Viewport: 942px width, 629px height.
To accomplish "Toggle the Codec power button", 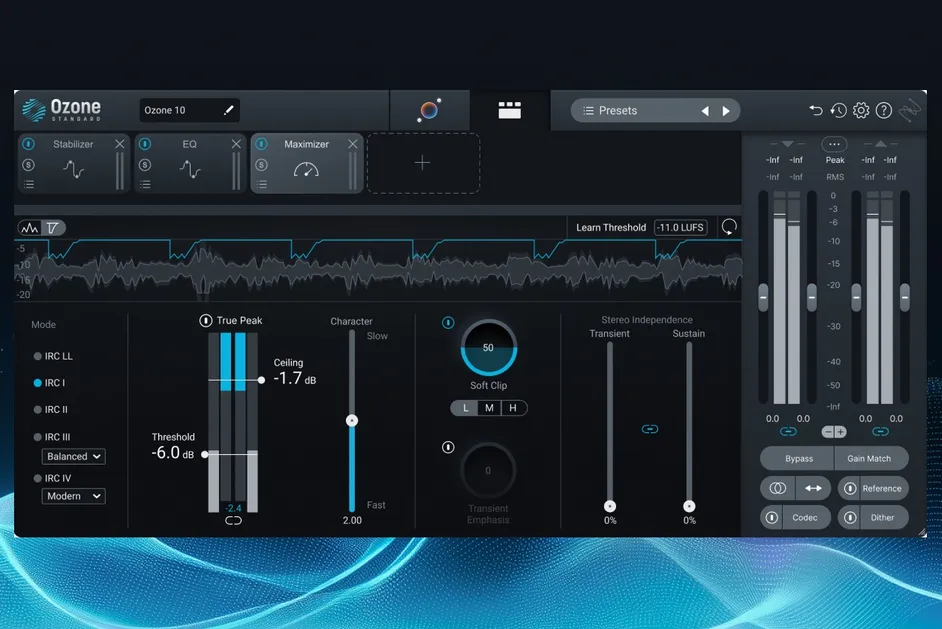I will pyautogui.click(x=772, y=517).
